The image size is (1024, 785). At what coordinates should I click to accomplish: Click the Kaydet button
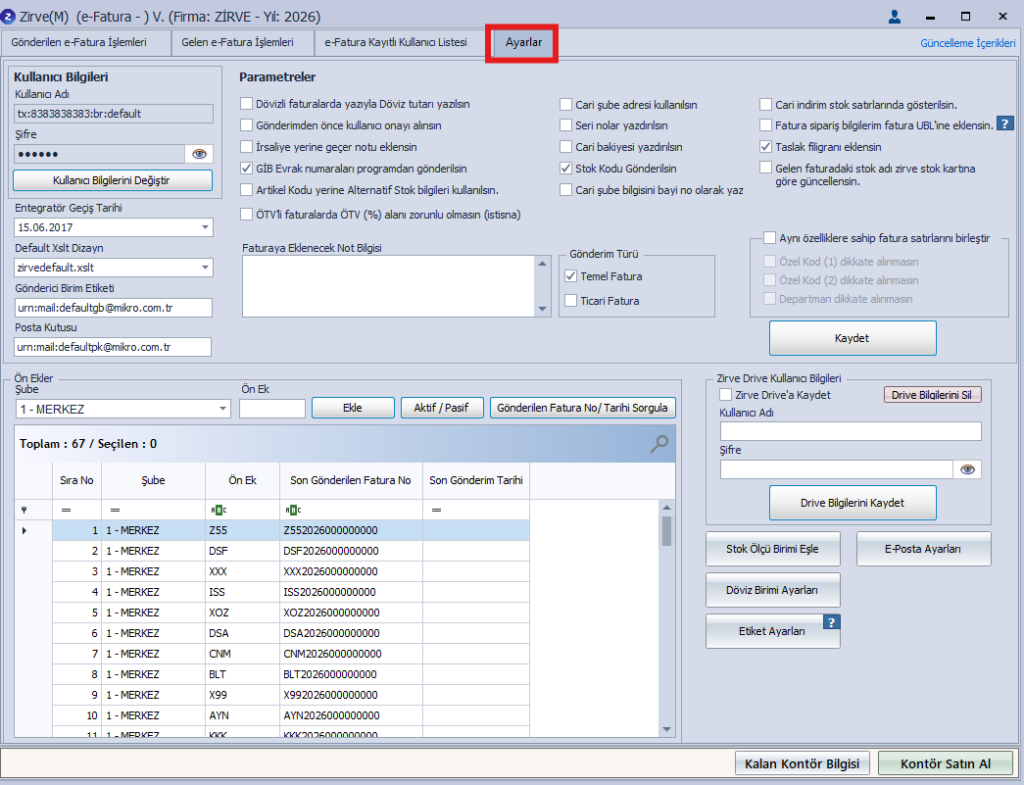point(852,338)
